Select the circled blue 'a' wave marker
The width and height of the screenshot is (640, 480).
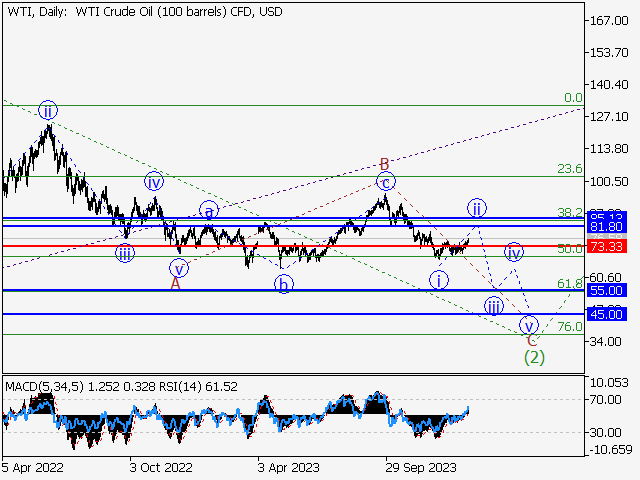209,211
